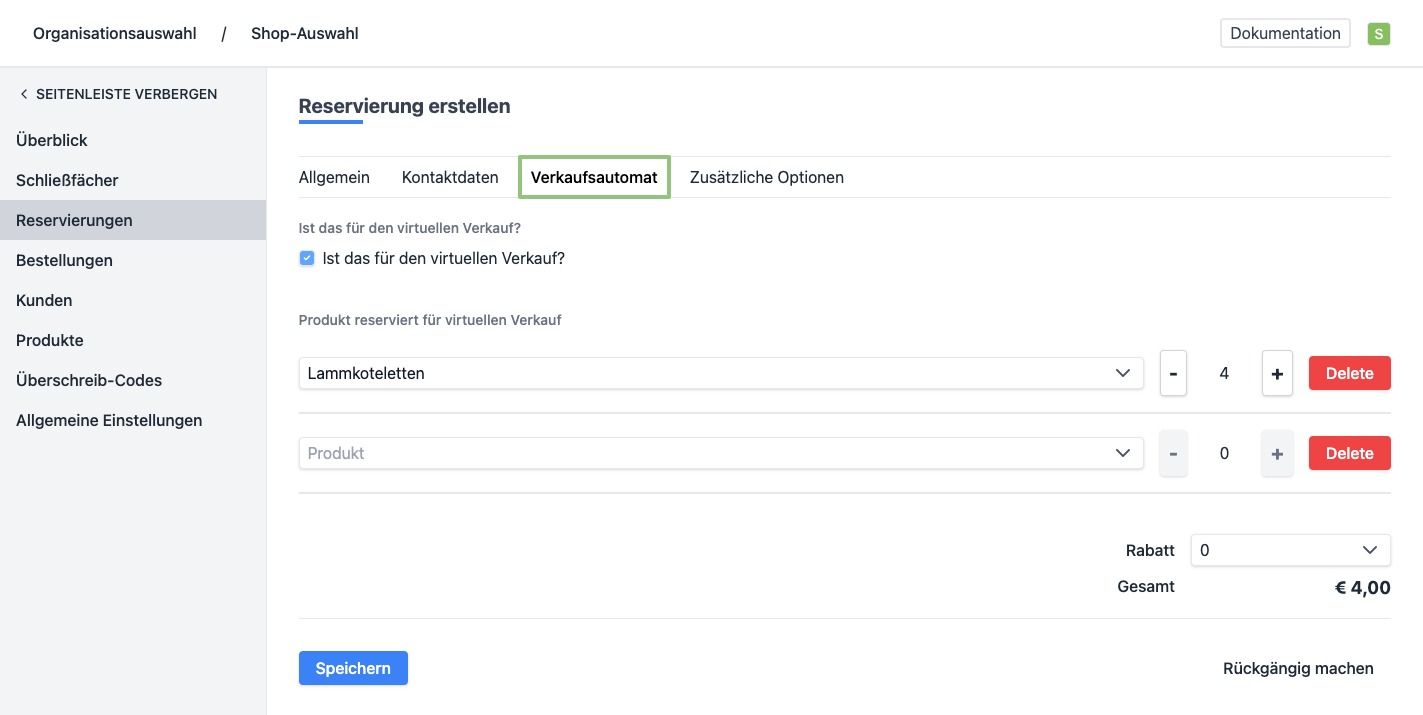
Task: Open the Kontaktdaten tab
Action: (450, 177)
